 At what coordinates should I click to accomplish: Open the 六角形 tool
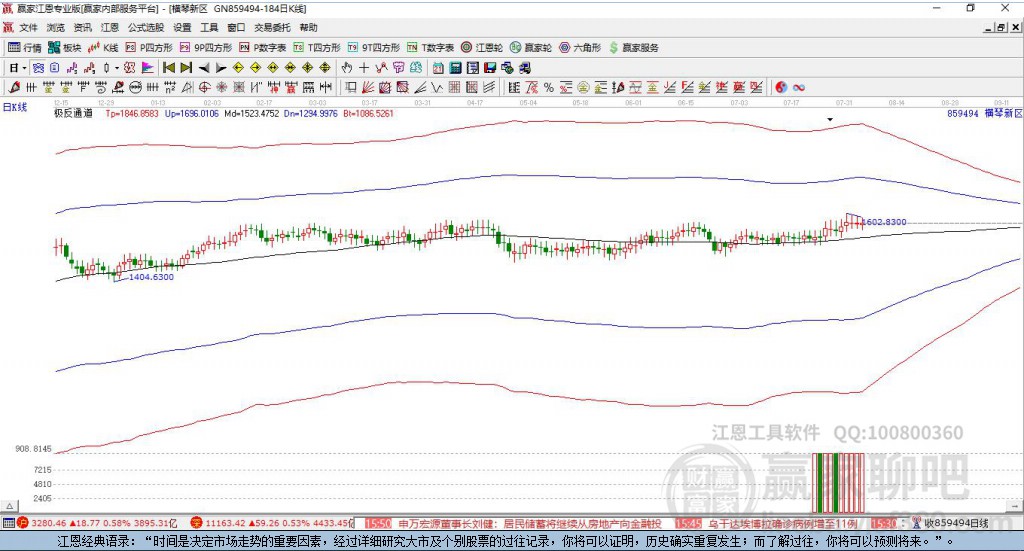(580, 48)
